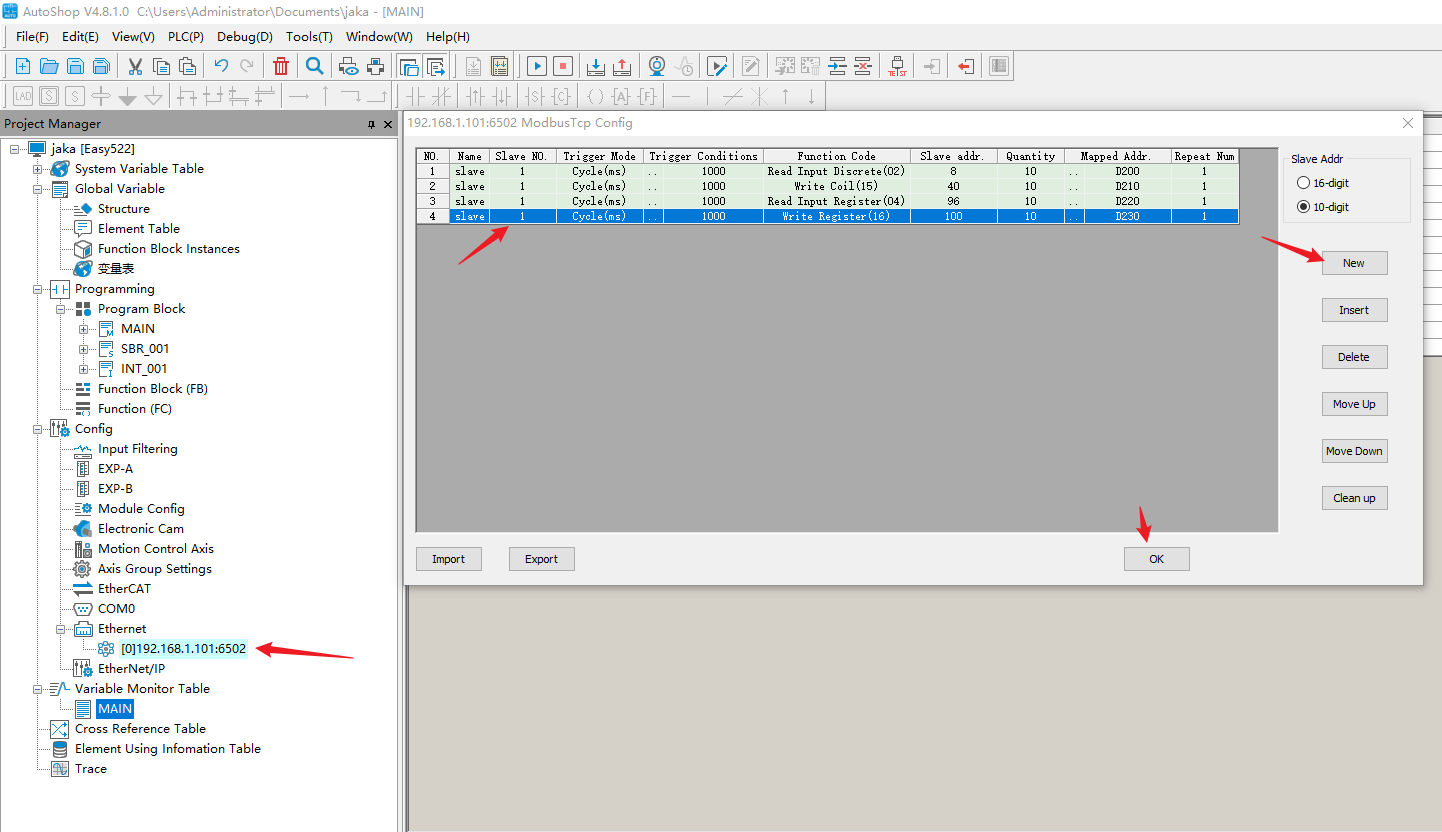Open the PLC(P) menu
Image resolution: width=1442 pixels, height=832 pixels.
coord(185,37)
